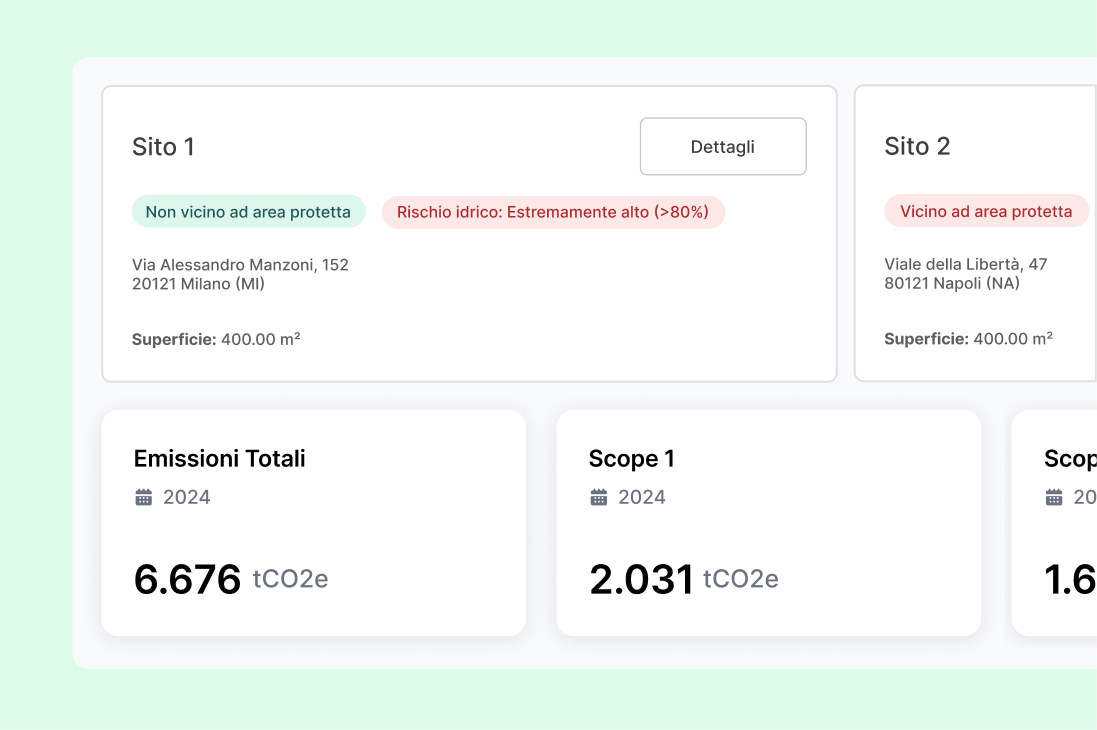Click the calendar icon on the truncated Scope card

1055,496
